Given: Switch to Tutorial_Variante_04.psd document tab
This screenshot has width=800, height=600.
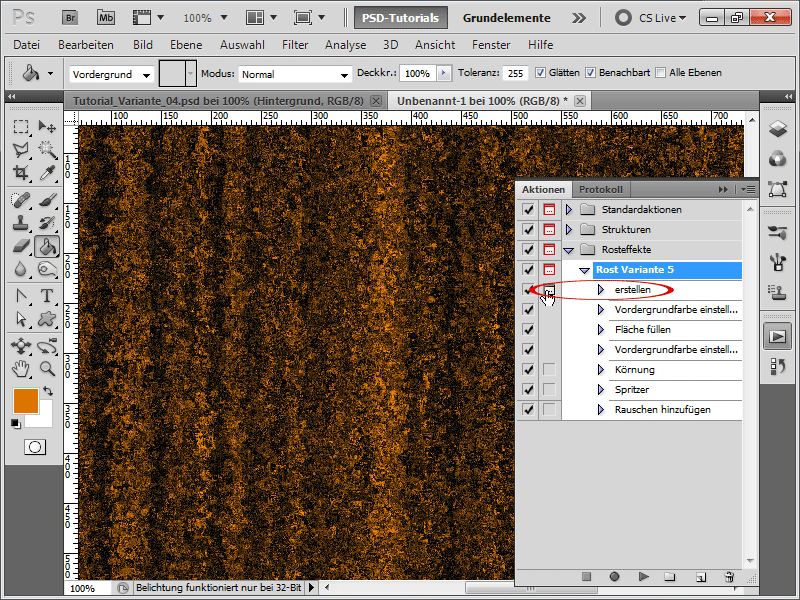Looking at the screenshot, I should coord(218,101).
